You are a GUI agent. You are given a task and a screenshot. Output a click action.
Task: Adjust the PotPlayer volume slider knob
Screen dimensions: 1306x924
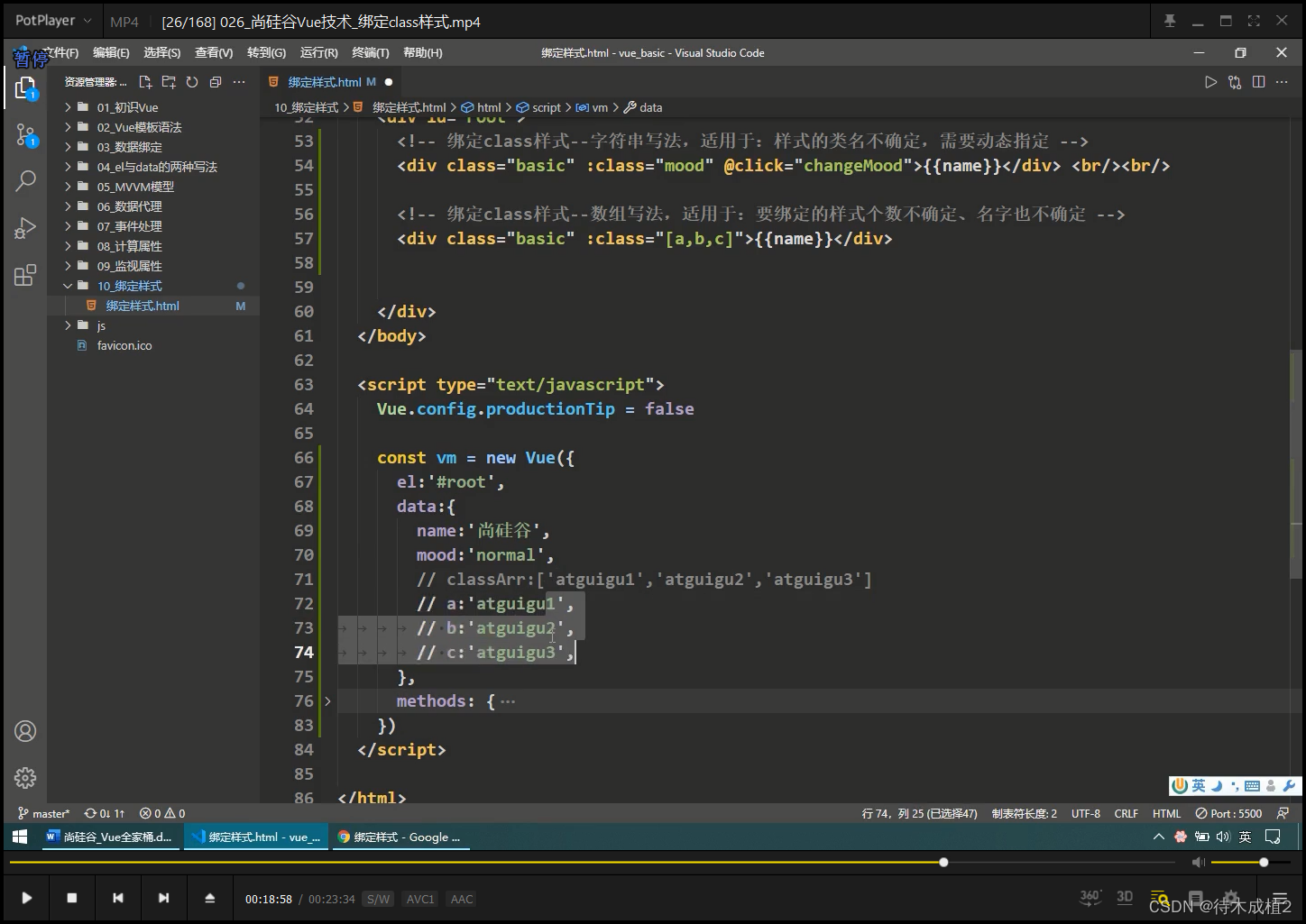click(x=1264, y=863)
